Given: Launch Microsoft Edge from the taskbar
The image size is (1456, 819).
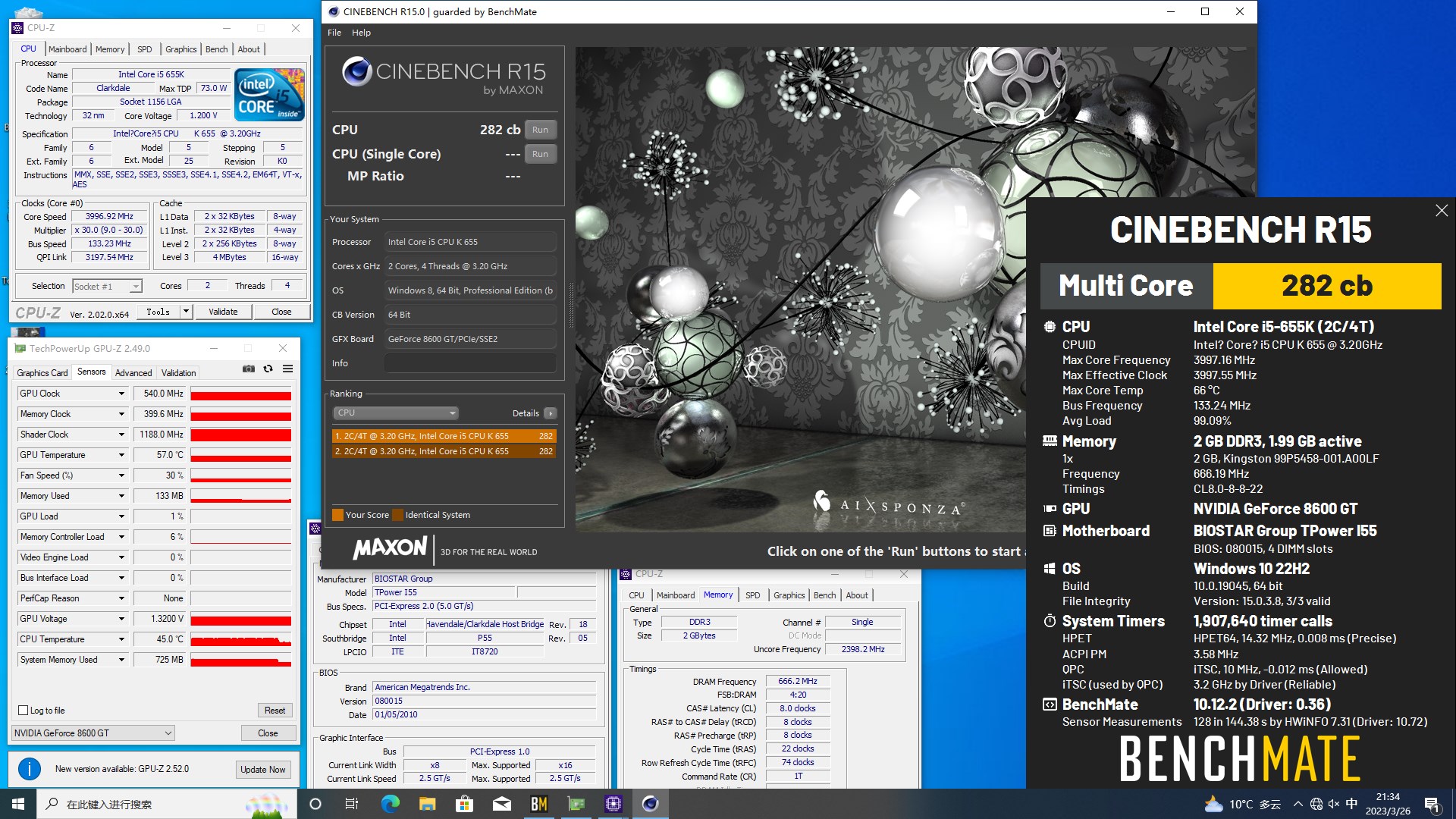Looking at the screenshot, I should click(390, 804).
